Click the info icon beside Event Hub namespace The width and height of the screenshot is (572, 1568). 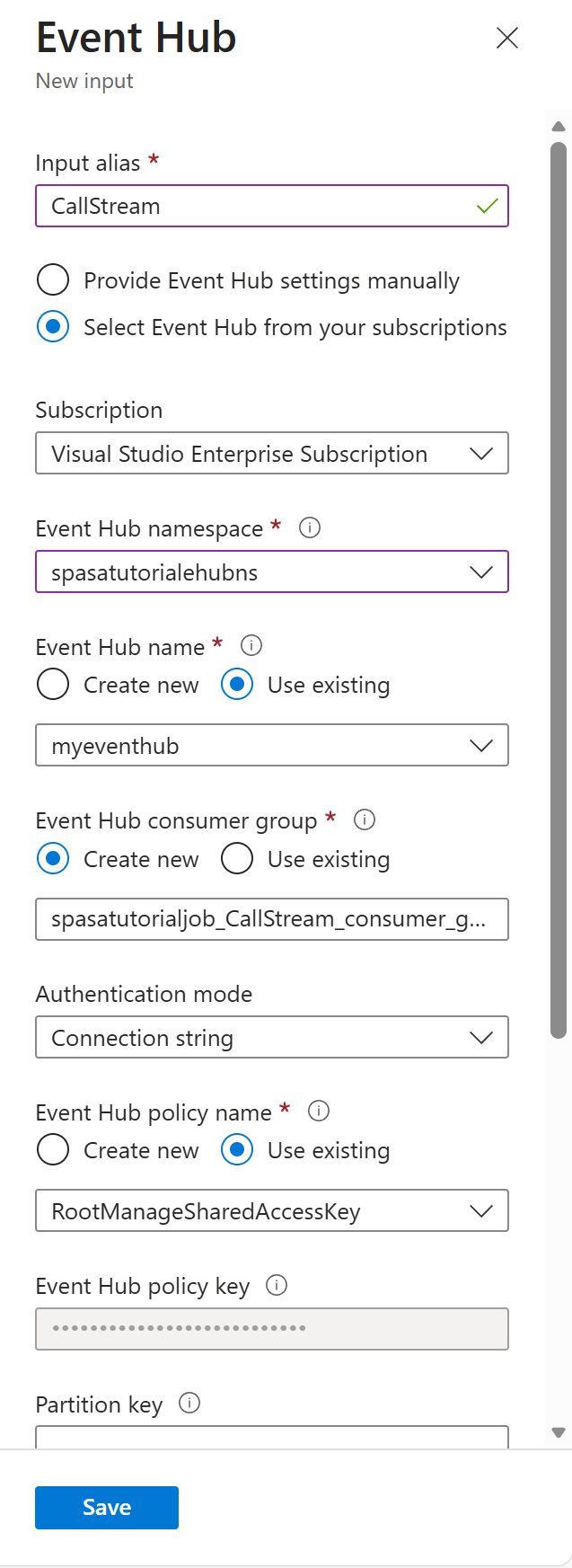tap(309, 528)
